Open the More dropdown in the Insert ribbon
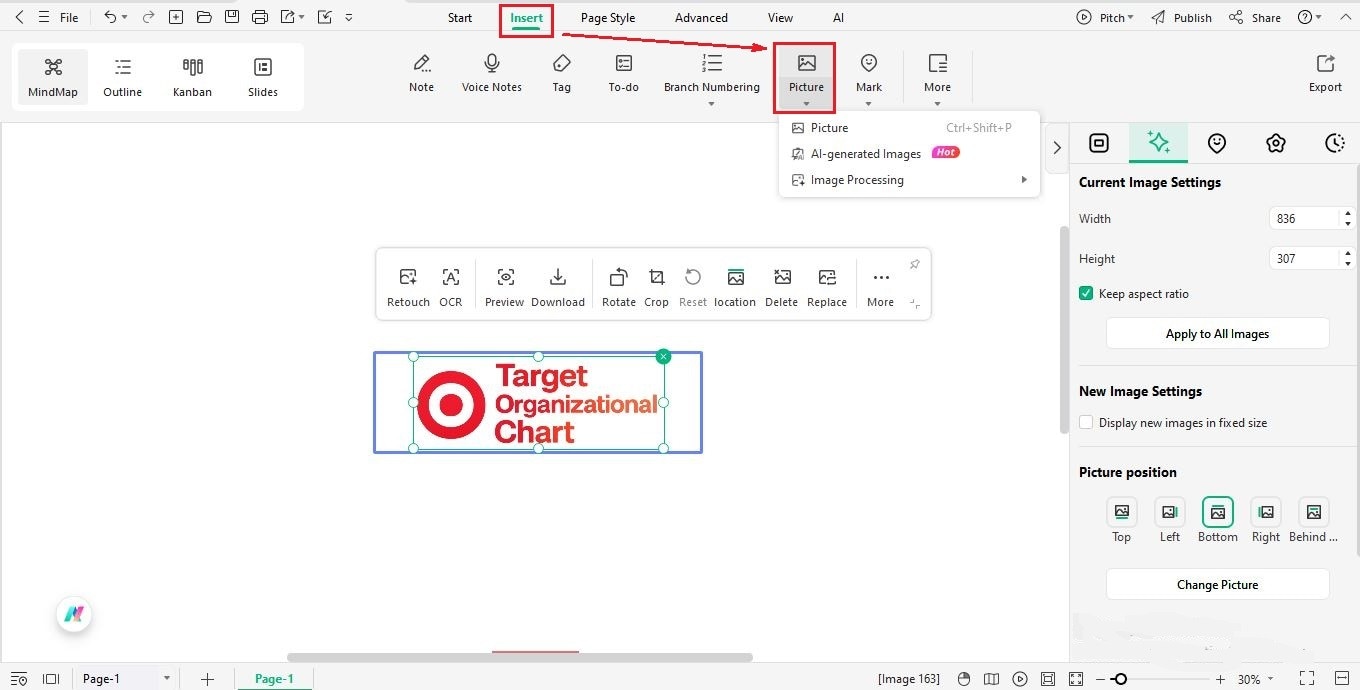The height and width of the screenshot is (690, 1360). (937, 103)
